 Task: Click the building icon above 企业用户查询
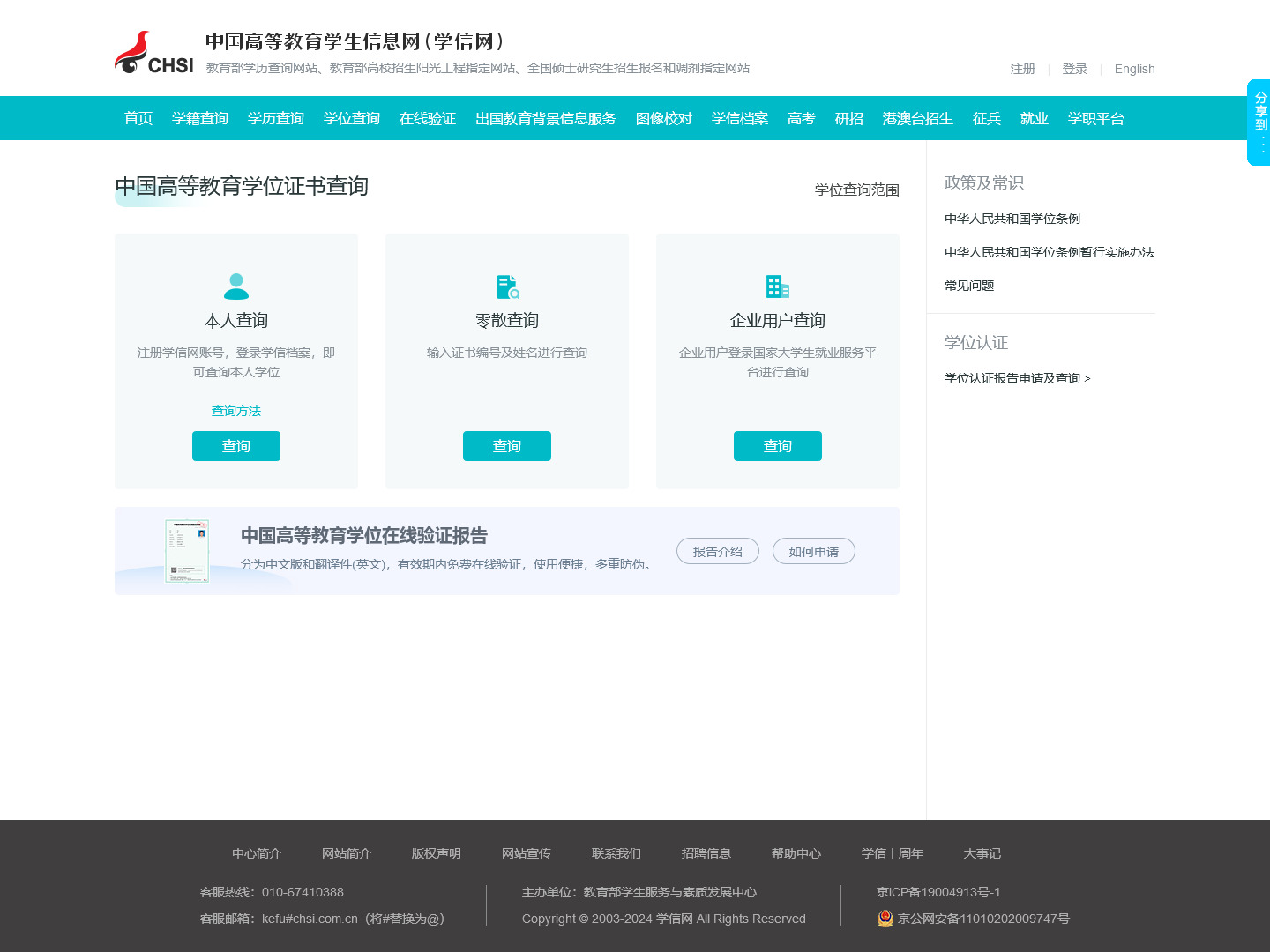(778, 286)
